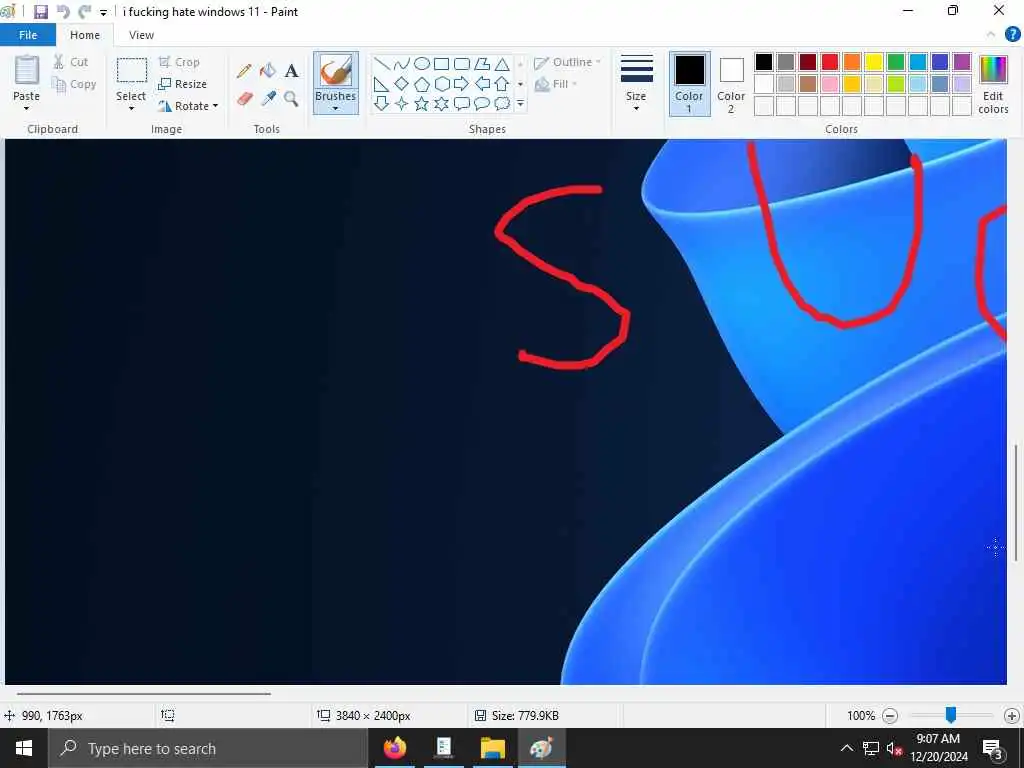Screen dimensions: 1024x768
Task: Open File Explorer from the taskbar
Action: pyautogui.click(x=493, y=748)
